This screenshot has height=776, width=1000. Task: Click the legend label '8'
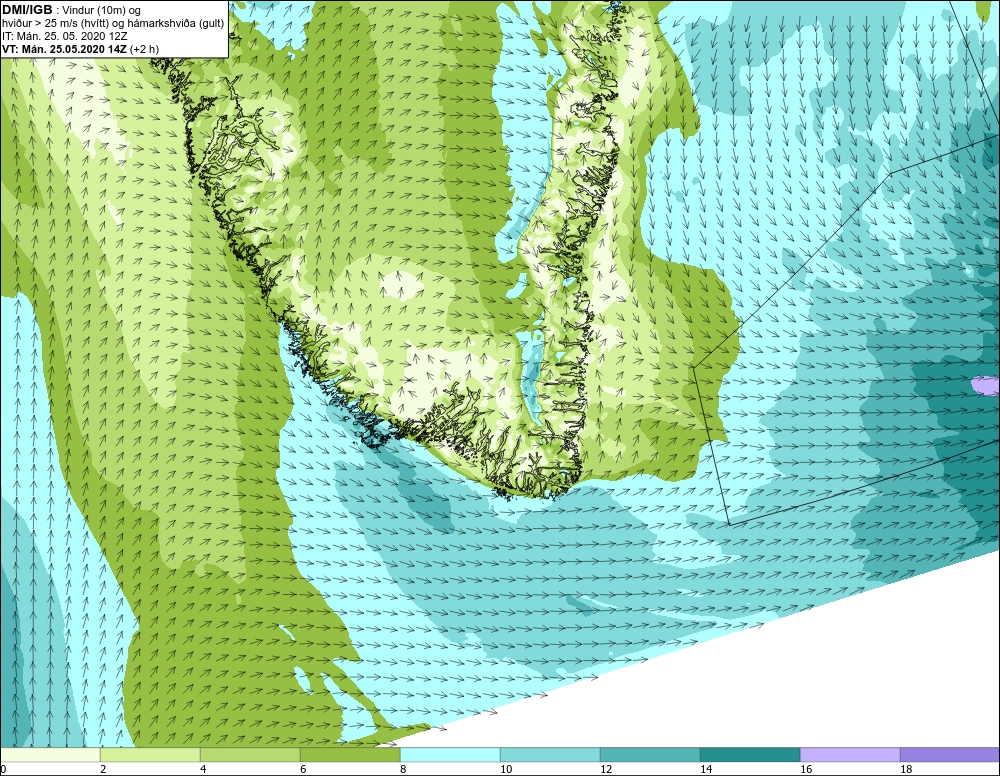[404, 769]
